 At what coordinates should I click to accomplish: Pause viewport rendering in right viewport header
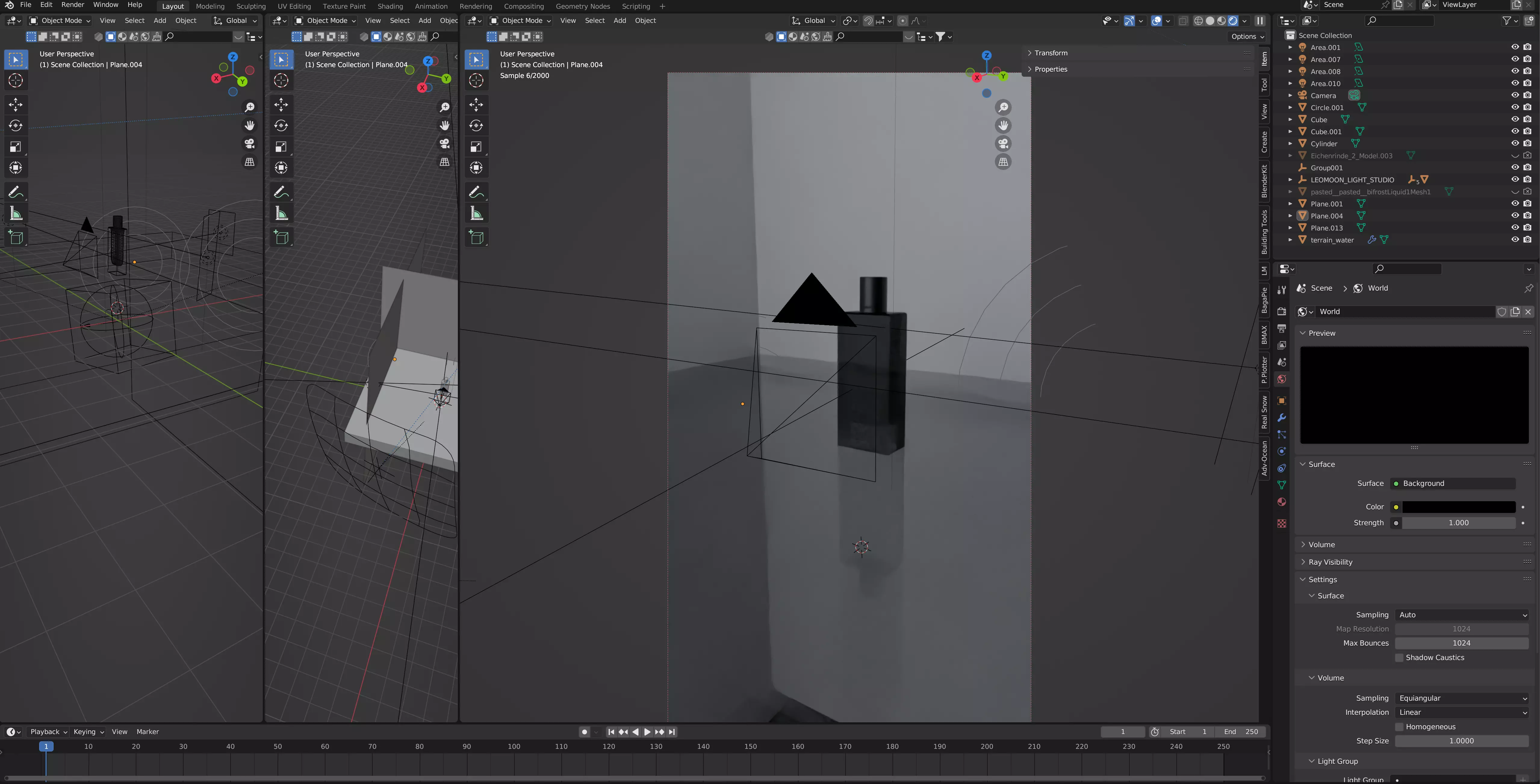click(1260, 20)
